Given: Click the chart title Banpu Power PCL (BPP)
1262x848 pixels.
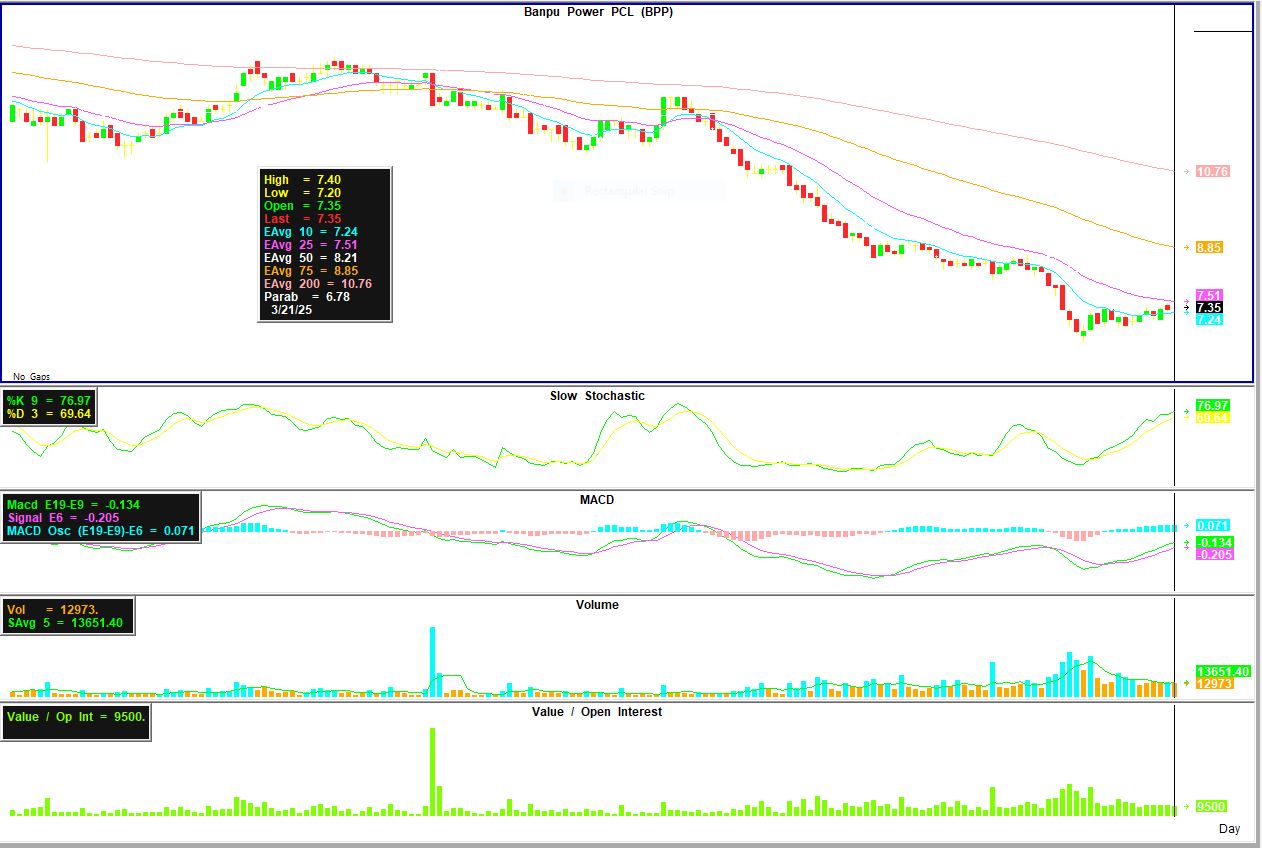Looking at the screenshot, I should 598,12.
